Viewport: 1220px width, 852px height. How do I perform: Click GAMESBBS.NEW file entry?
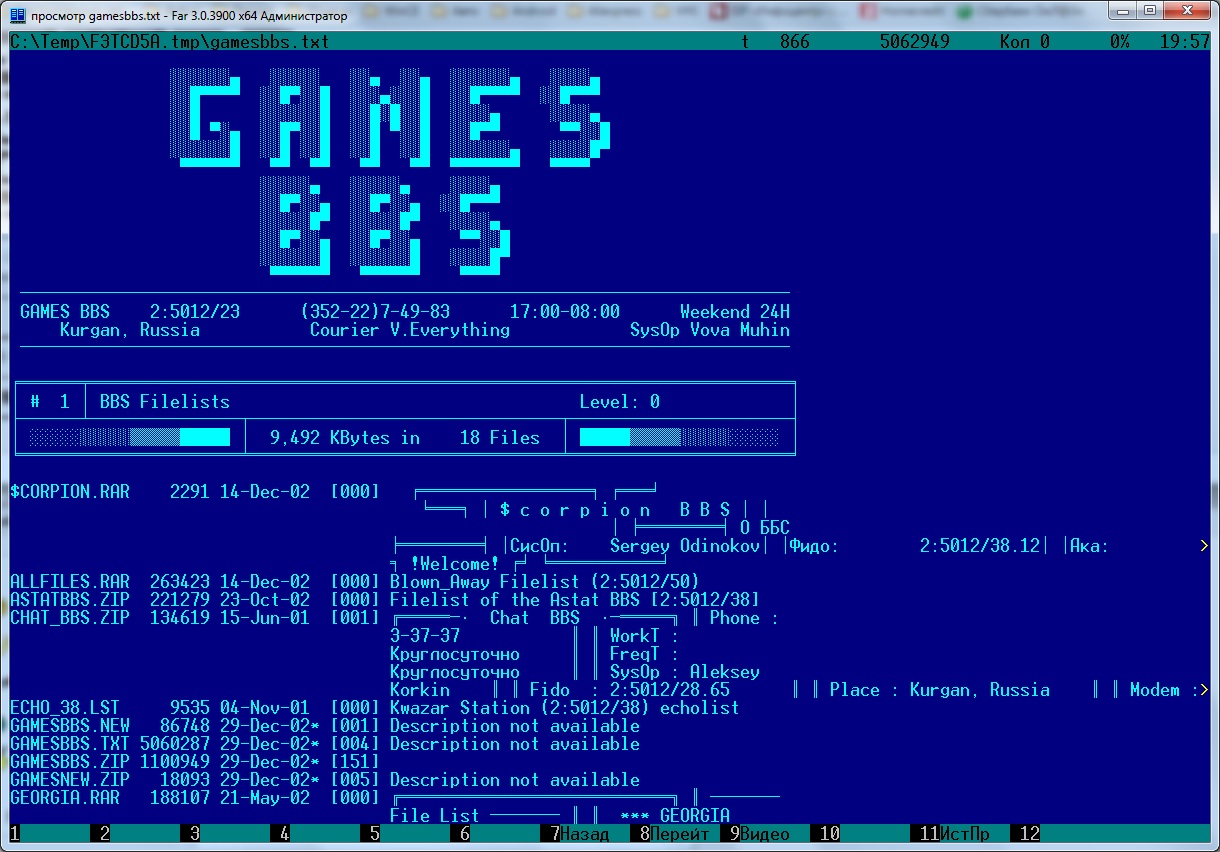pos(70,726)
